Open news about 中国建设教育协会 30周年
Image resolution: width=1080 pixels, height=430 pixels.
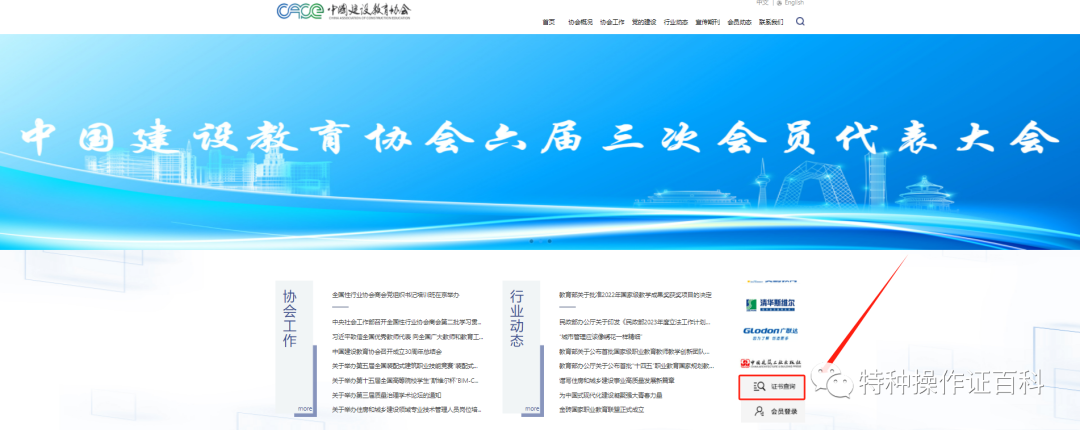click(386, 351)
